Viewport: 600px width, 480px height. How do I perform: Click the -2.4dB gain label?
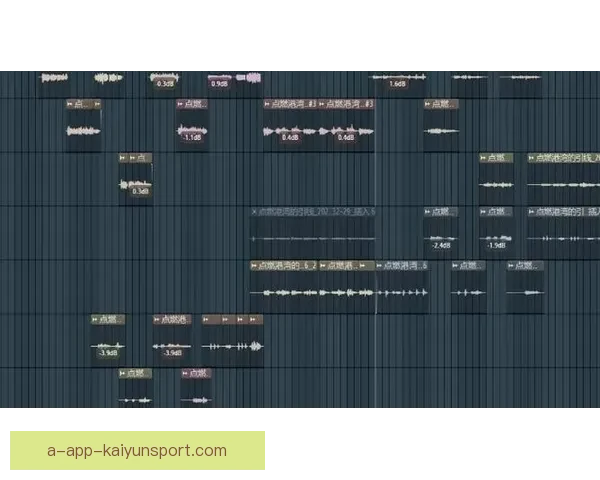[440, 245]
